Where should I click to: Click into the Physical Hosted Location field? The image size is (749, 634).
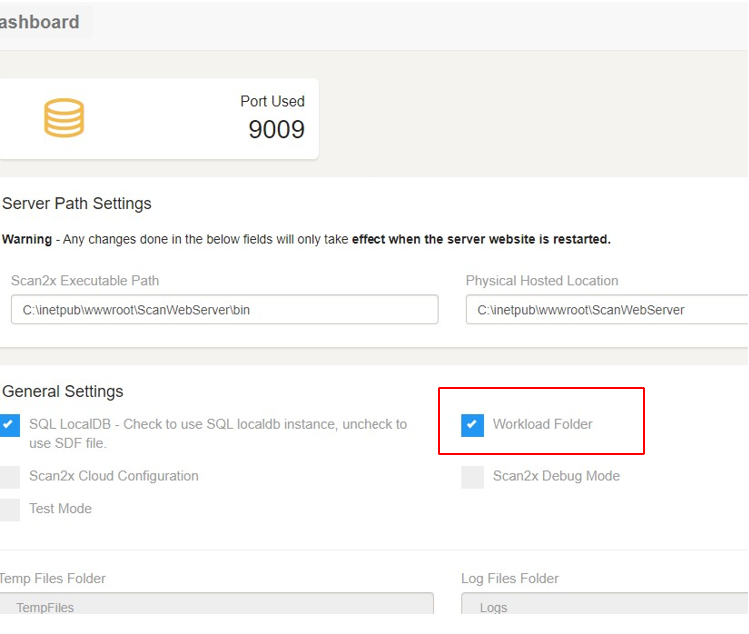coord(606,310)
